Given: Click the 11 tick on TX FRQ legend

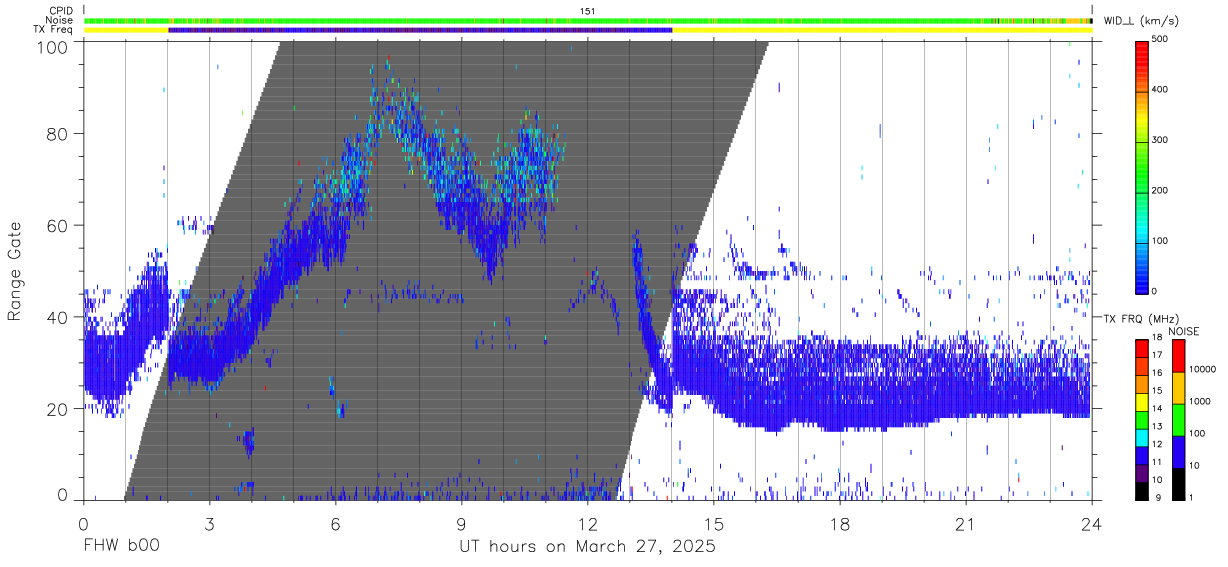Looking at the screenshot, I should [1156, 462].
